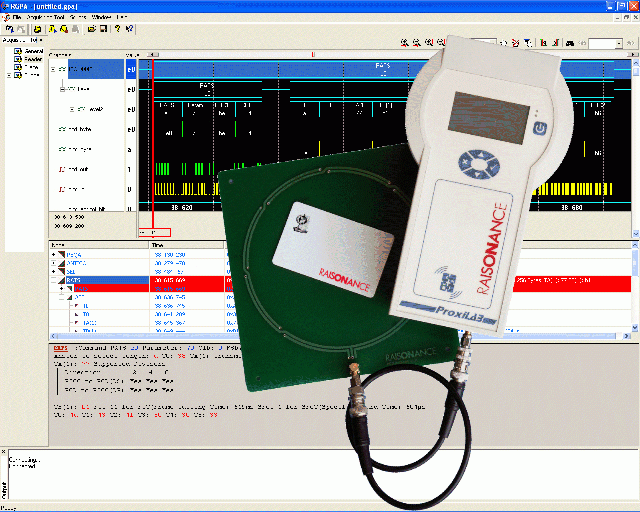The image size is (640, 512).
Task: Expand the SEL row
Action: [x=53, y=272]
